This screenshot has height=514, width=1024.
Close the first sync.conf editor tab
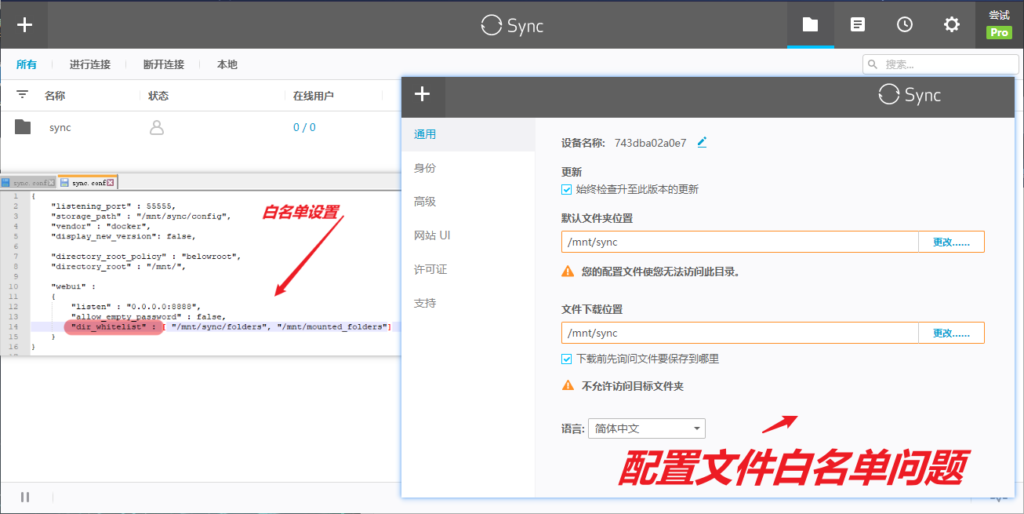click(x=52, y=183)
